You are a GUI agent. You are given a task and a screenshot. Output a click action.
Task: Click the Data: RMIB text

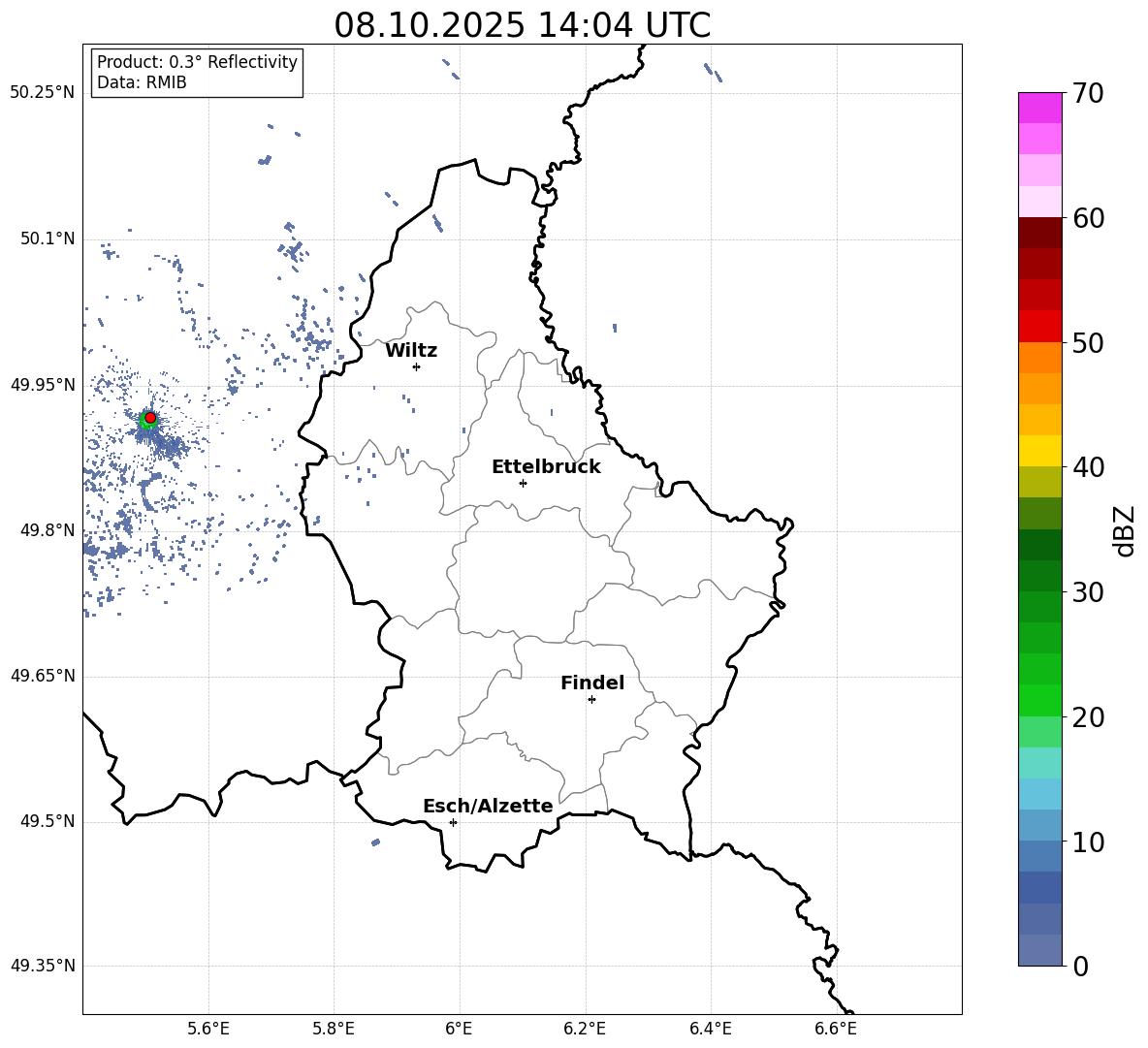[x=142, y=82]
